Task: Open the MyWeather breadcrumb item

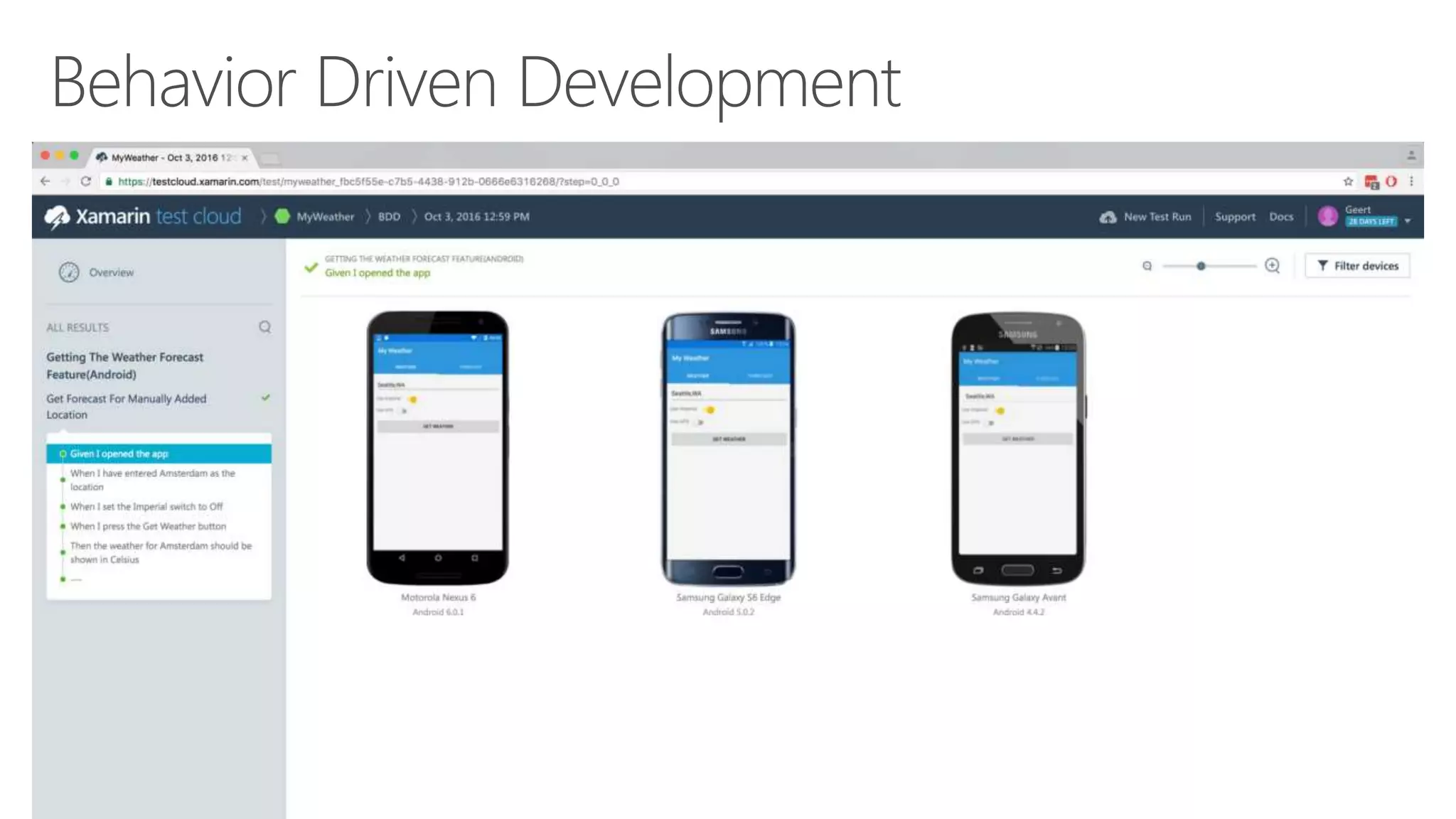Action: (324, 217)
